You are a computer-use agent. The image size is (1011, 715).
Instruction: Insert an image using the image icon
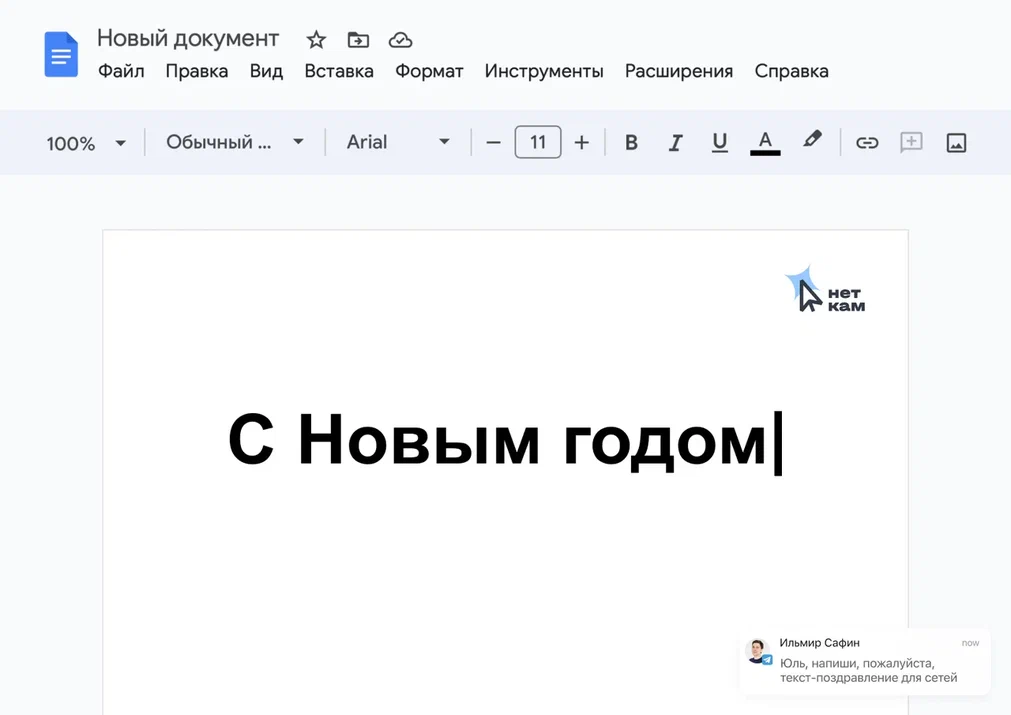[x=956, y=143]
